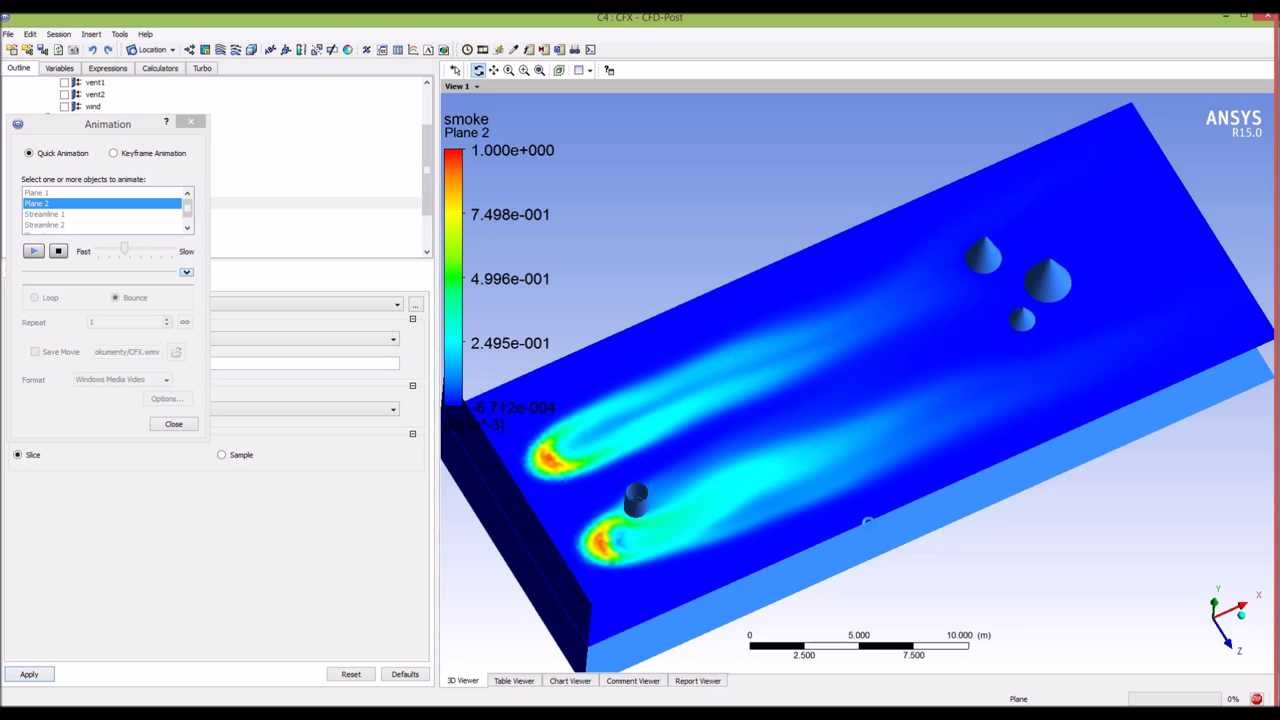Viewport: 1280px width, 720px height.
Task: Click the movie file path field
Action: 127,352
